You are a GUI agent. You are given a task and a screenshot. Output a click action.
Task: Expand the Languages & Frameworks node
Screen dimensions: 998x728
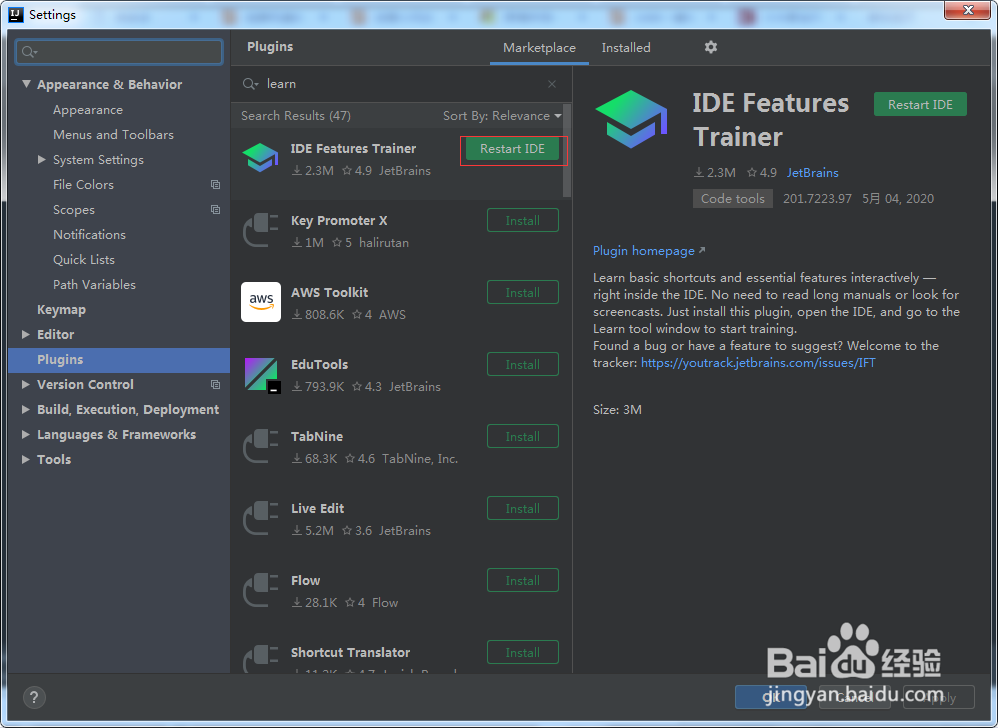click(x=25, y=434)
